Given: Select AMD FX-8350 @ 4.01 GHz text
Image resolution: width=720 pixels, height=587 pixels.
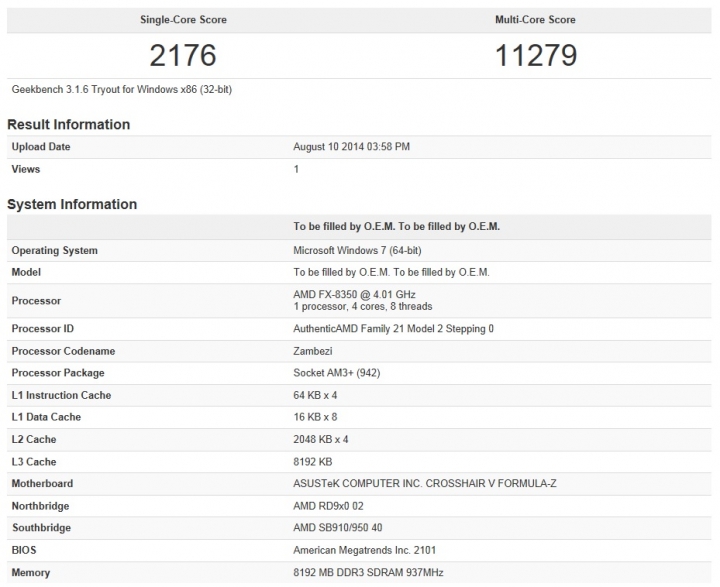Looking at the screenshot, I should [x=354, y=294].
